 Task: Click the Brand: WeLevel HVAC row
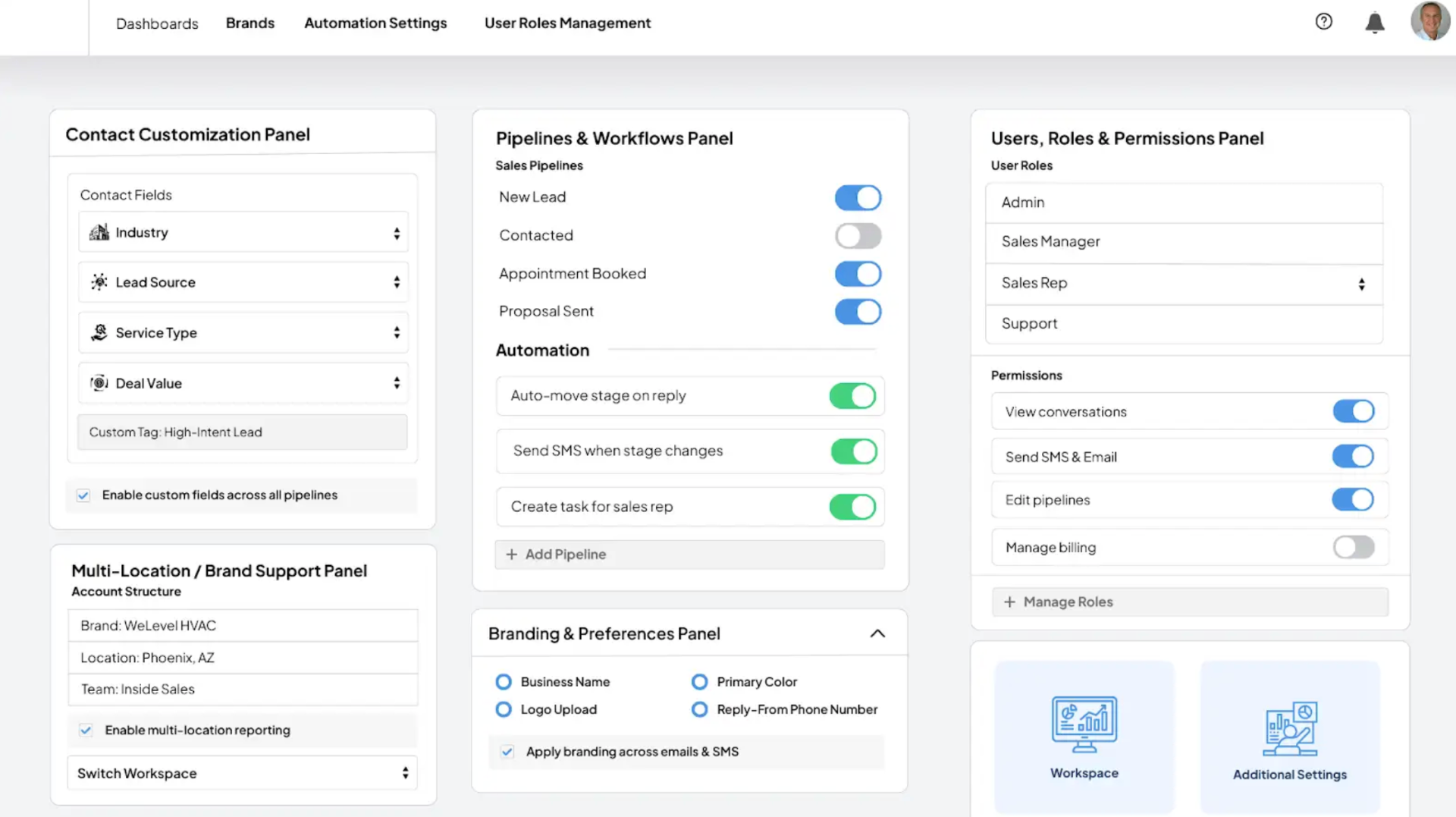tap(243, 626)
